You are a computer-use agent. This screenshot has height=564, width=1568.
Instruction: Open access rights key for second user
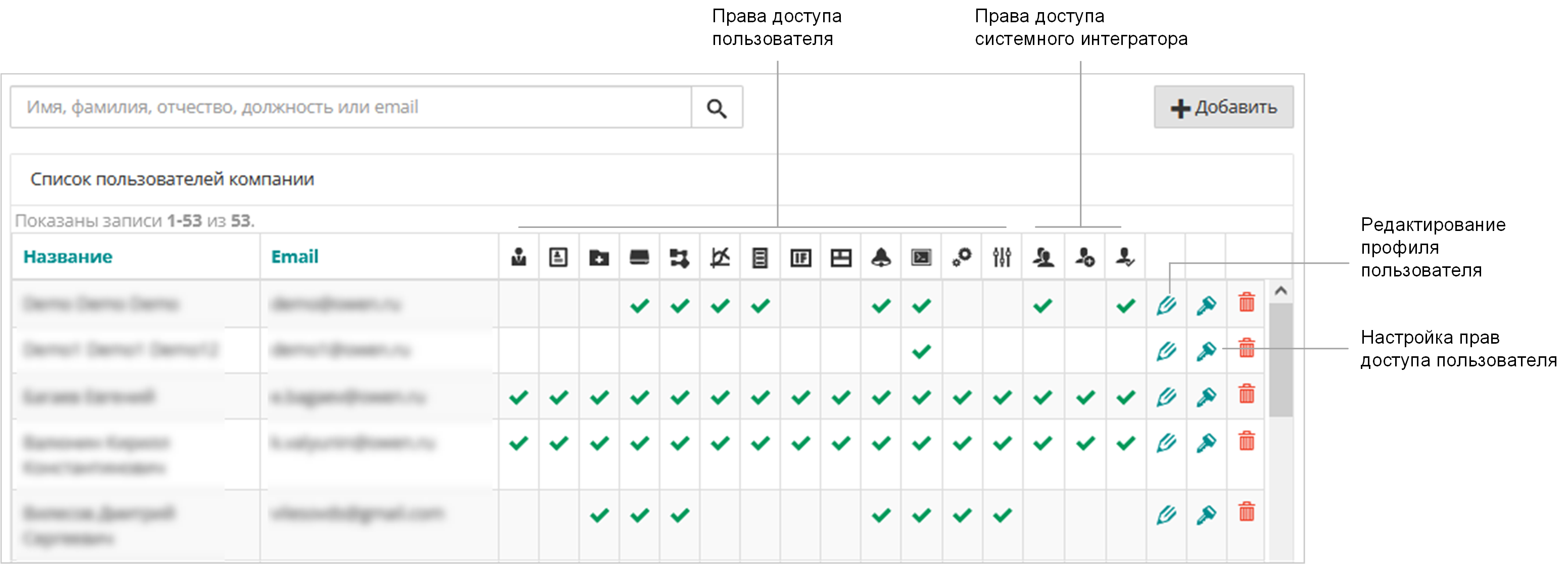(1206, 351)
